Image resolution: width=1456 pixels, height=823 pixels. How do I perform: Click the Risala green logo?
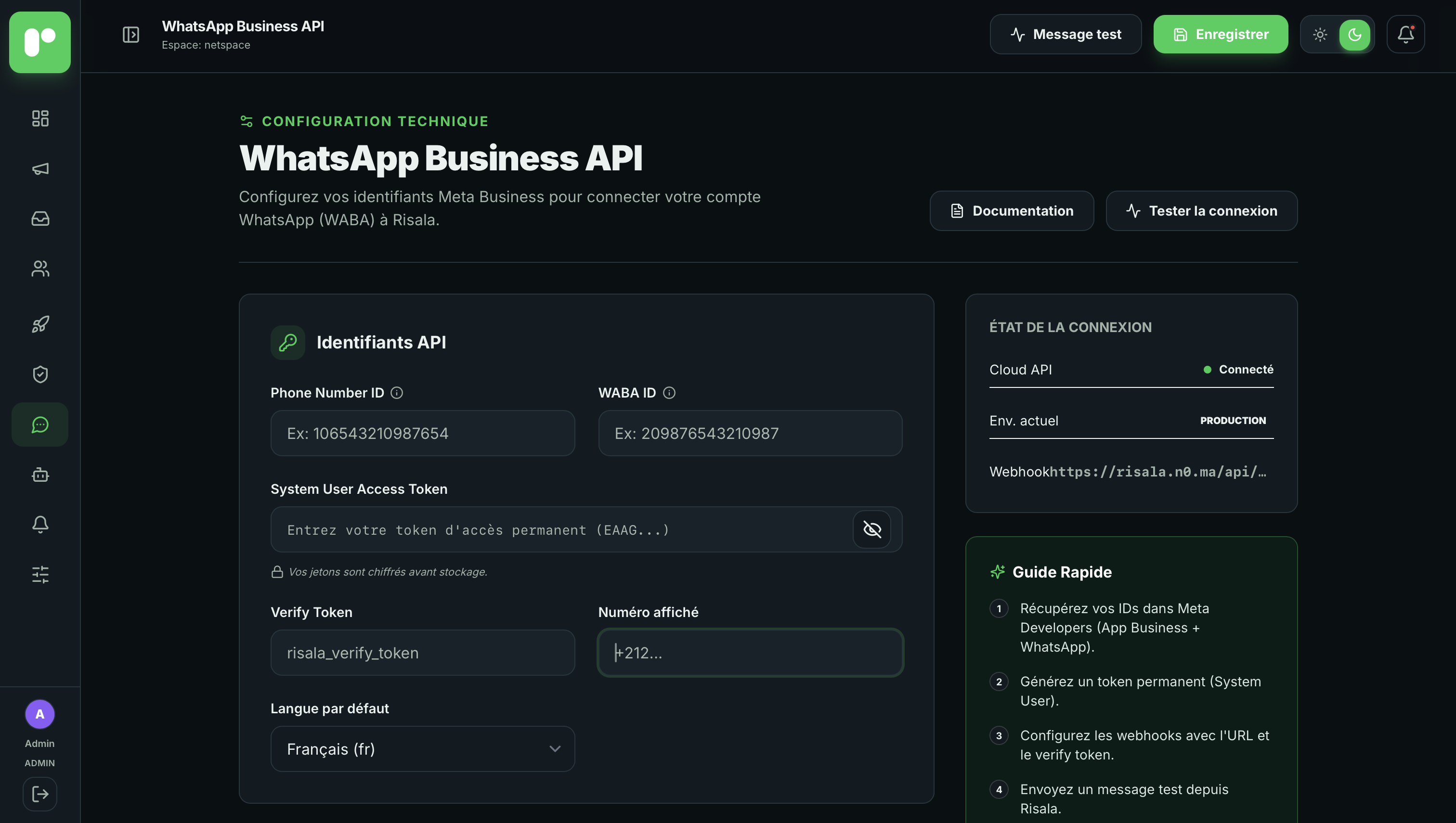40,42
